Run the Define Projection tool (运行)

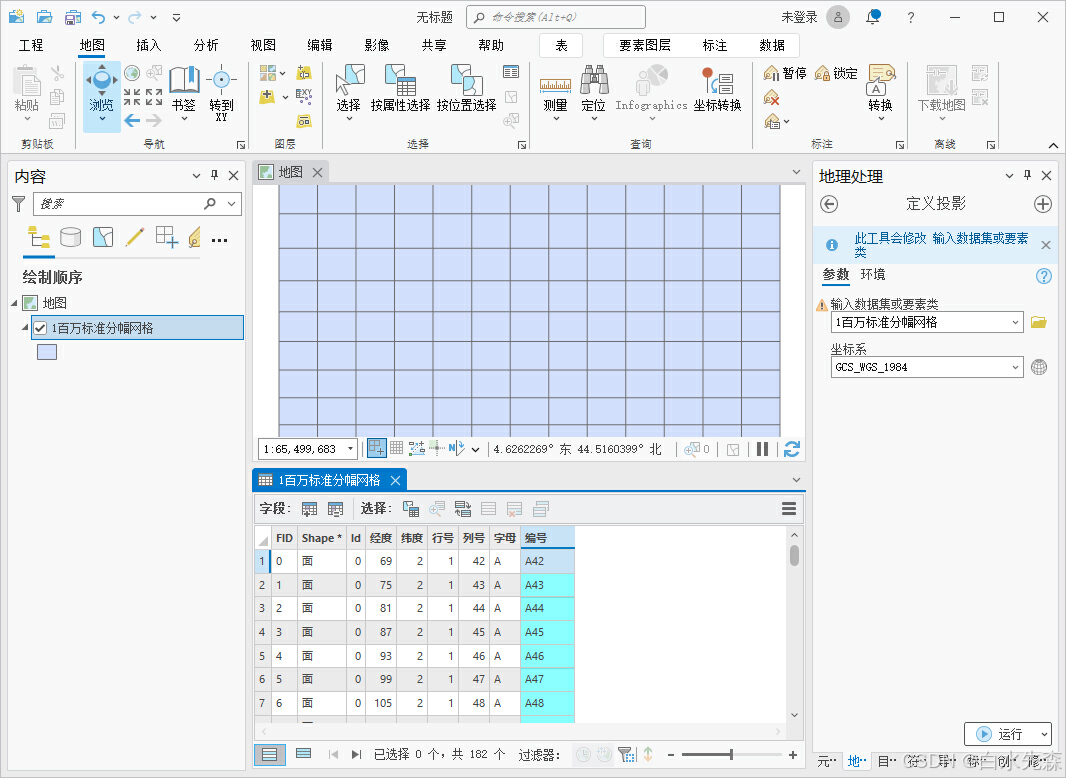coord(1001,734)
